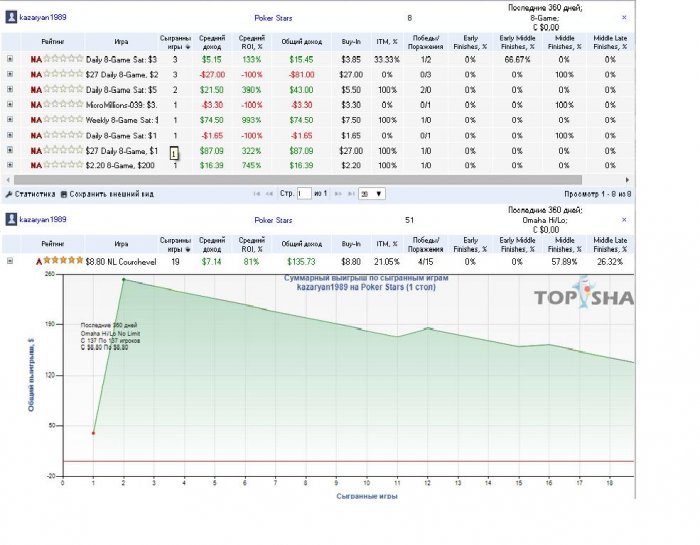Expand the $2.20 8-Game, $200 row
Image resolution: width=700 pixels, height=545 pixels.
pos(10,165)
